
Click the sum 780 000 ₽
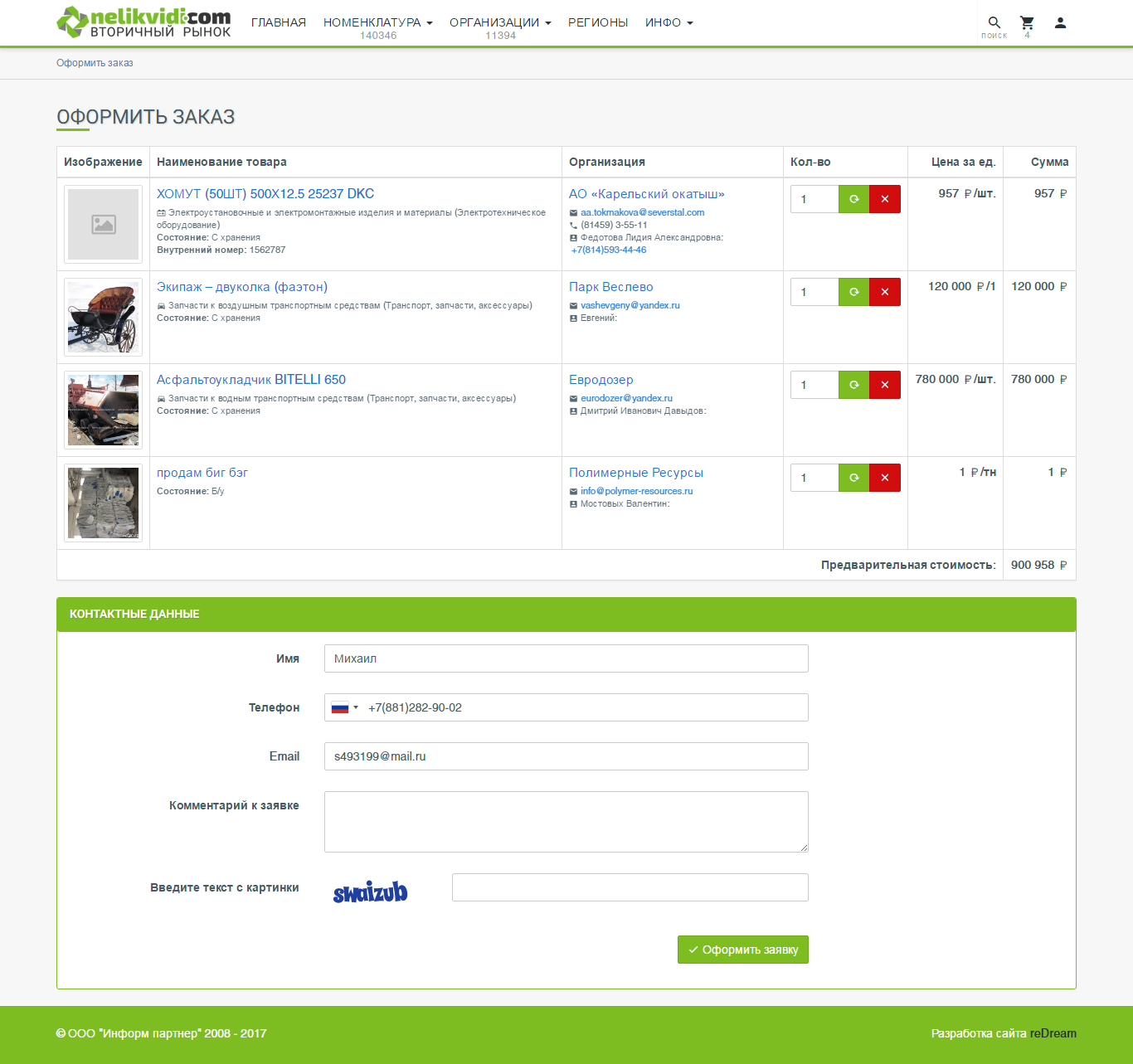(x=1039, y=379)
